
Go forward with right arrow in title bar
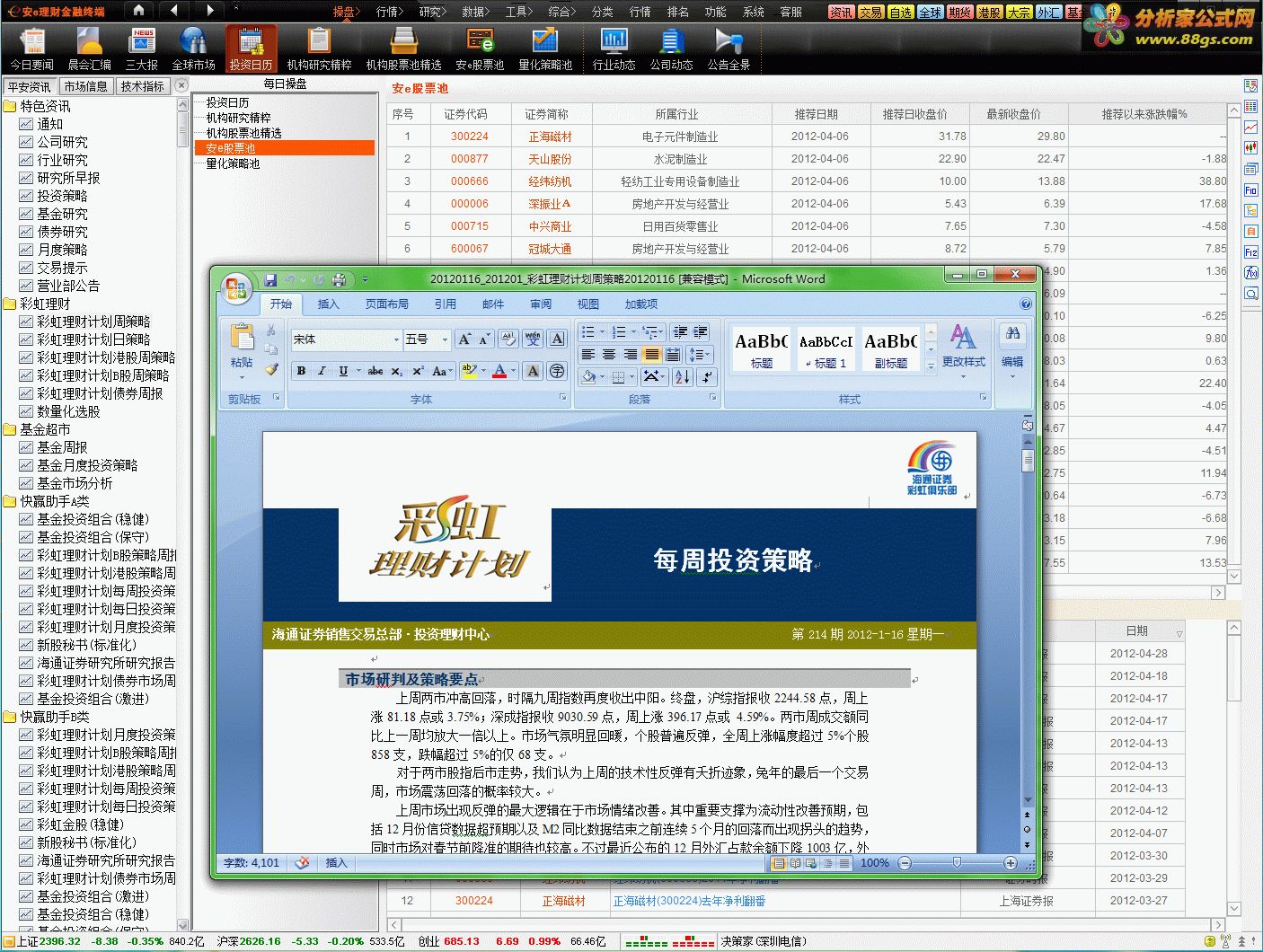(x=210, y=11)
